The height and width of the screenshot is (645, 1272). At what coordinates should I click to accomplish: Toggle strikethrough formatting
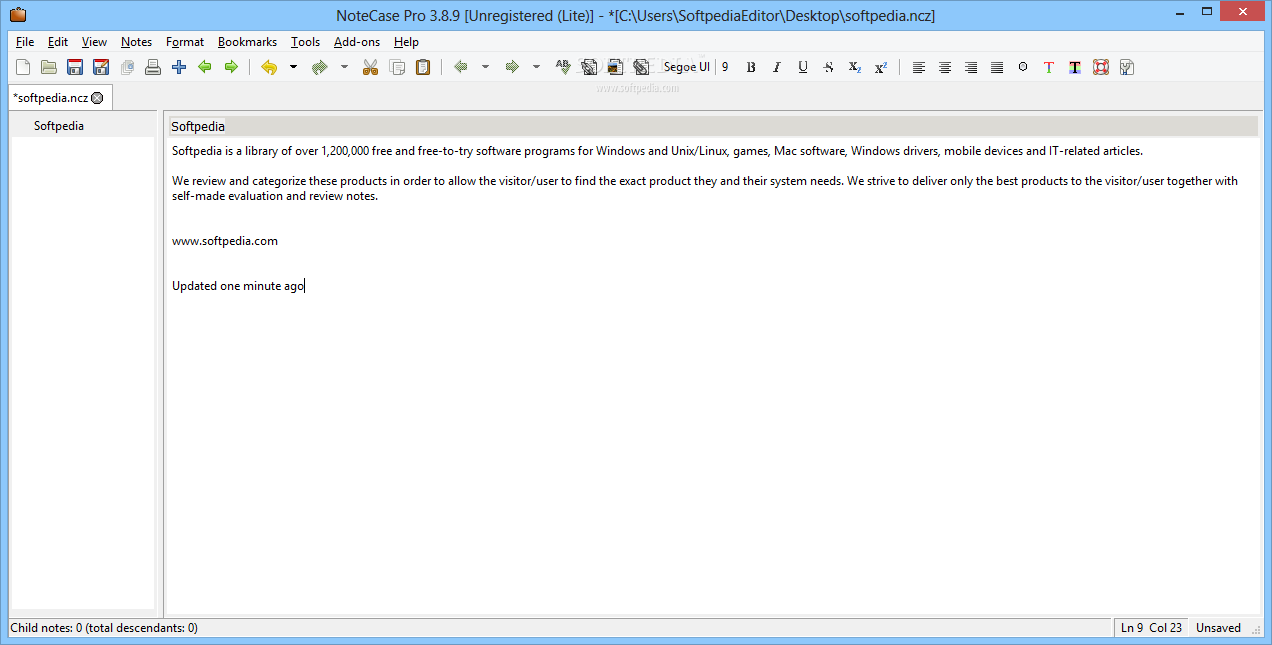coord(828,67)
